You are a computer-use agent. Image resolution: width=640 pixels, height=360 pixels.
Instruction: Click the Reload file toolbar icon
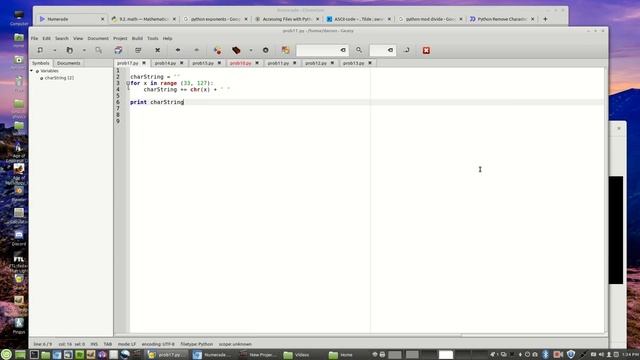click(x=138, y=50)
